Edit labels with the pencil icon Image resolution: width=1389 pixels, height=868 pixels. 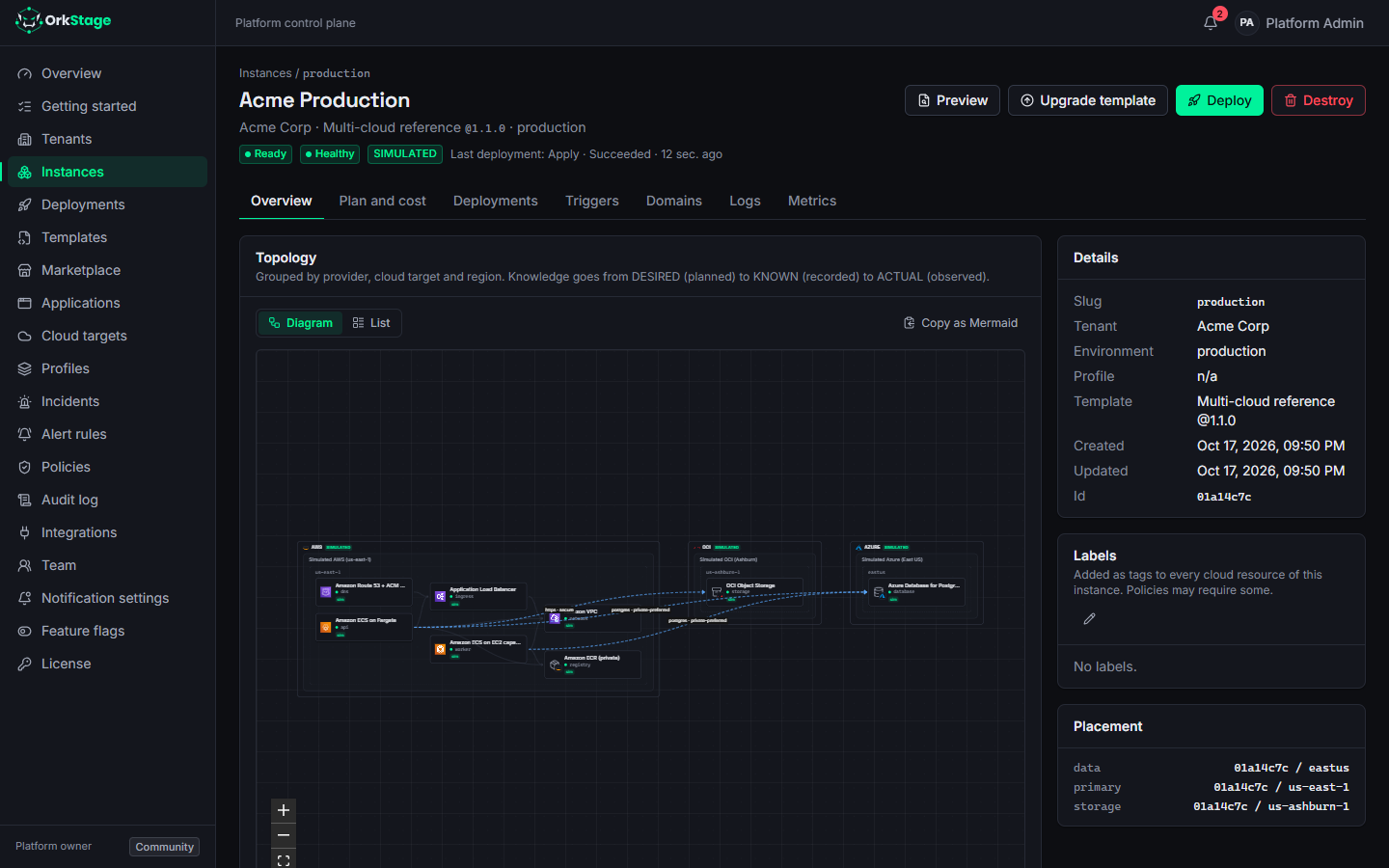(x=1089, y=619)
